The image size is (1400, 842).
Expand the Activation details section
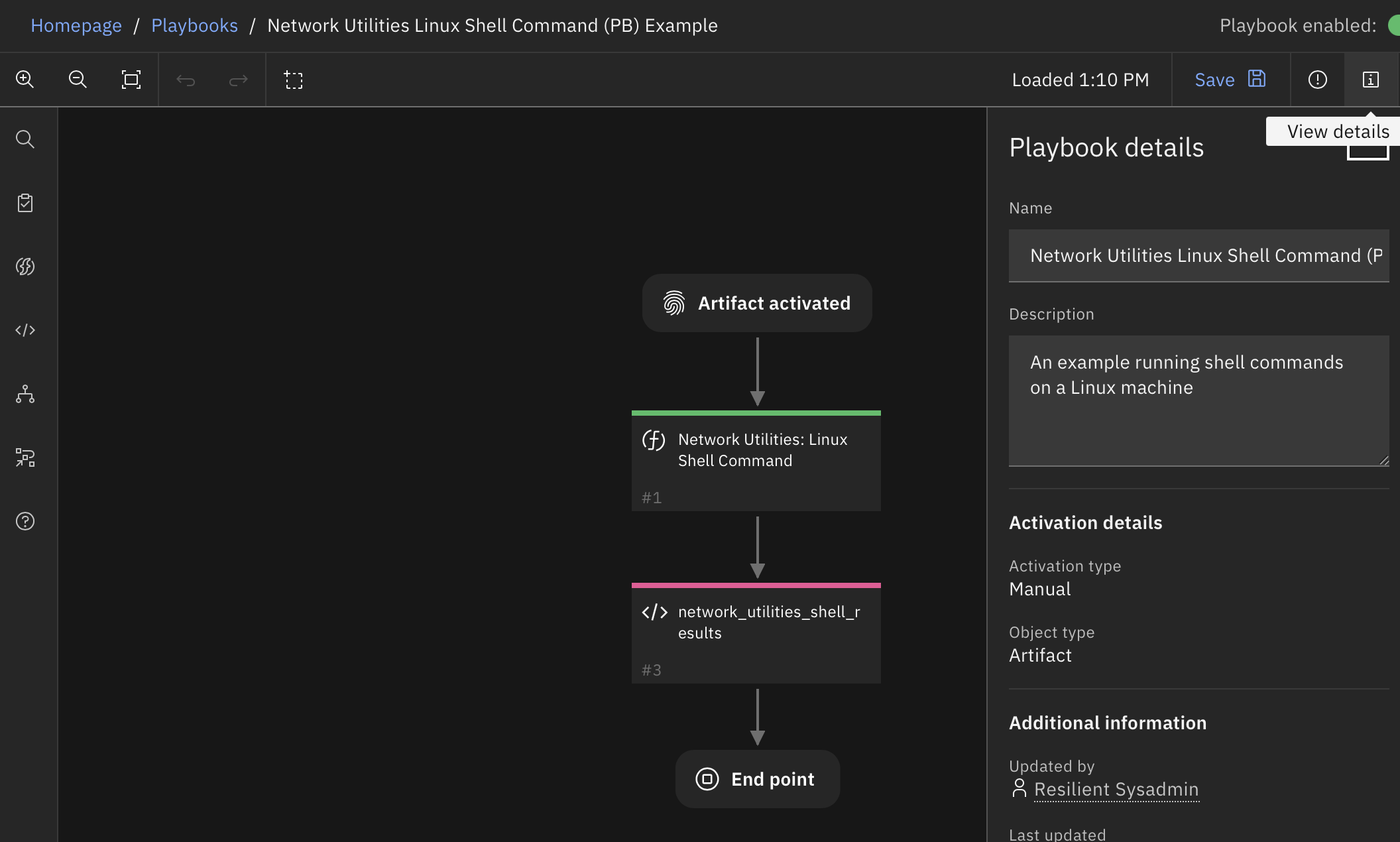coord(1085,521)
